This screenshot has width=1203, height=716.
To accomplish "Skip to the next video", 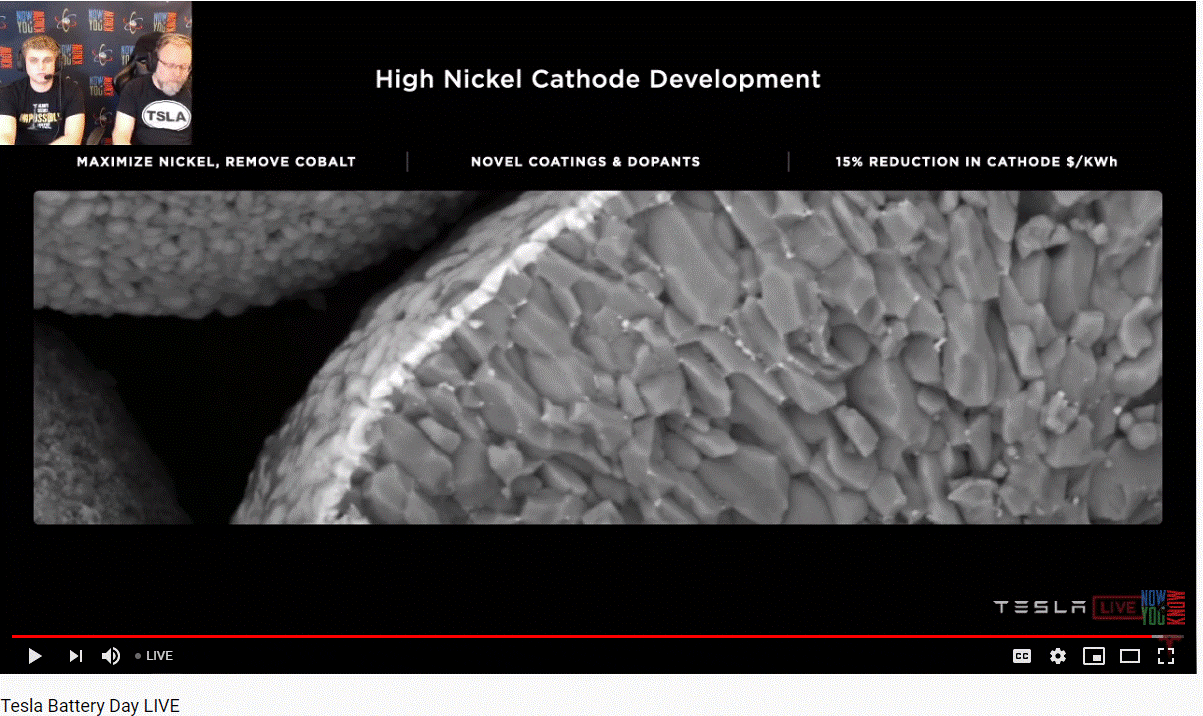I will pyautogui.click(x=76, y=656).
